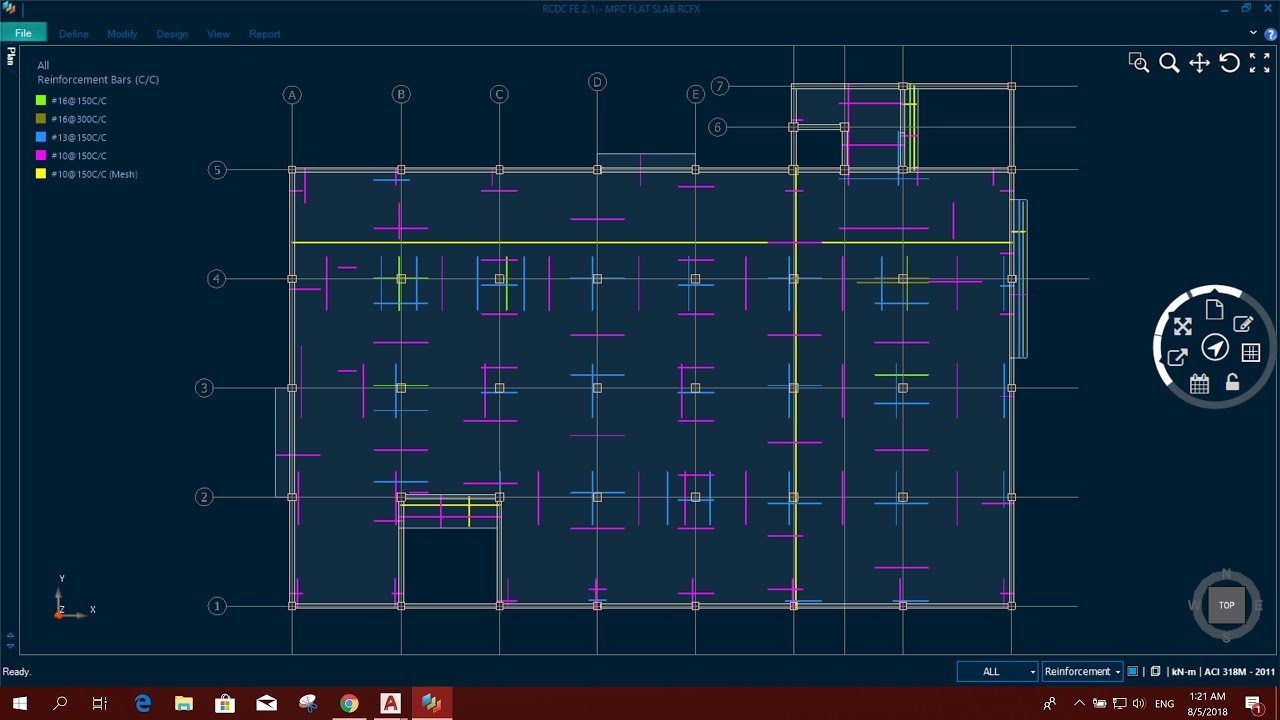Select the Zoom Window tool
This screenshot has width=1280, height=720.
point(1139,62)
